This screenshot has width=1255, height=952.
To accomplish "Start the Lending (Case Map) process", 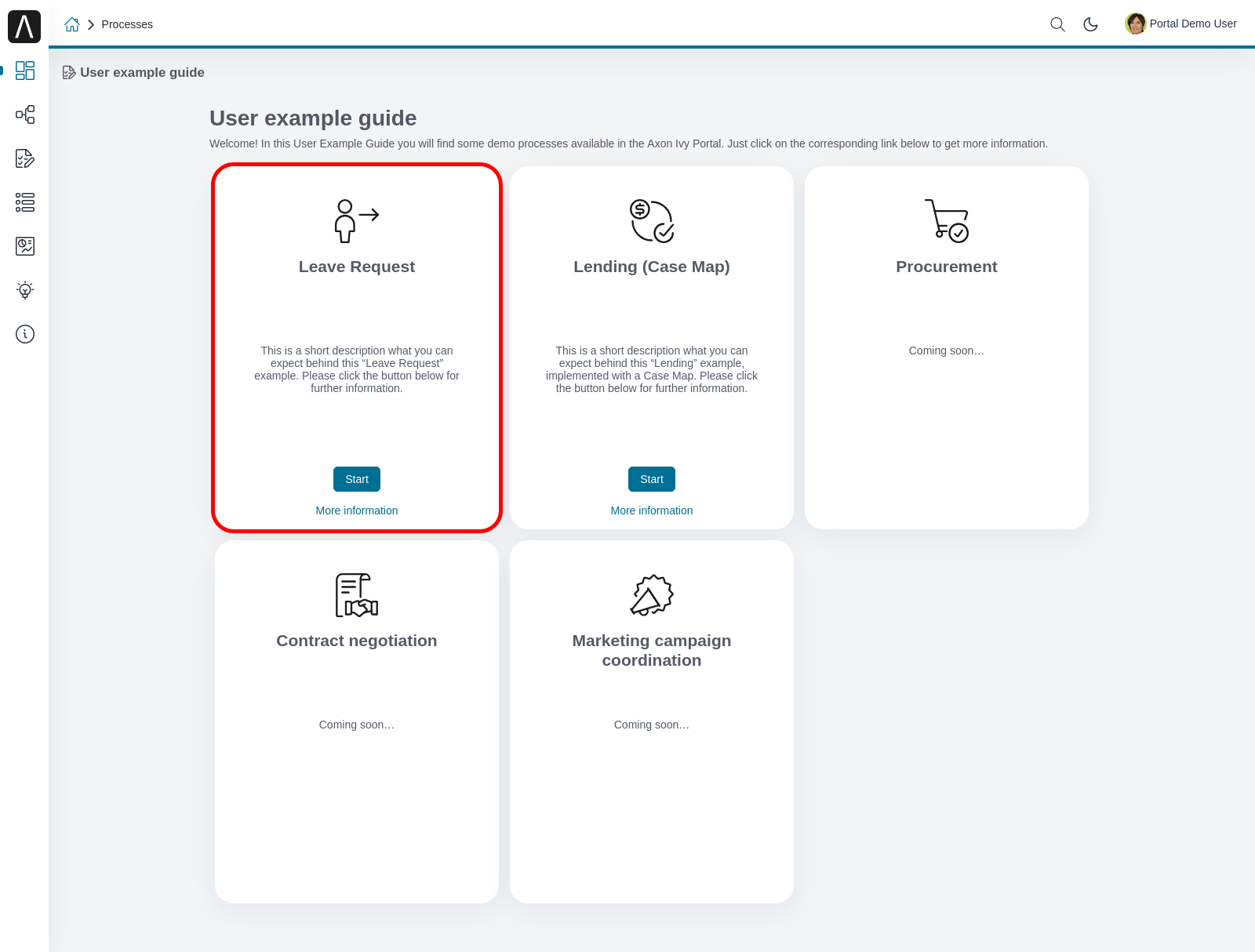I will click(x=651, y=479).
